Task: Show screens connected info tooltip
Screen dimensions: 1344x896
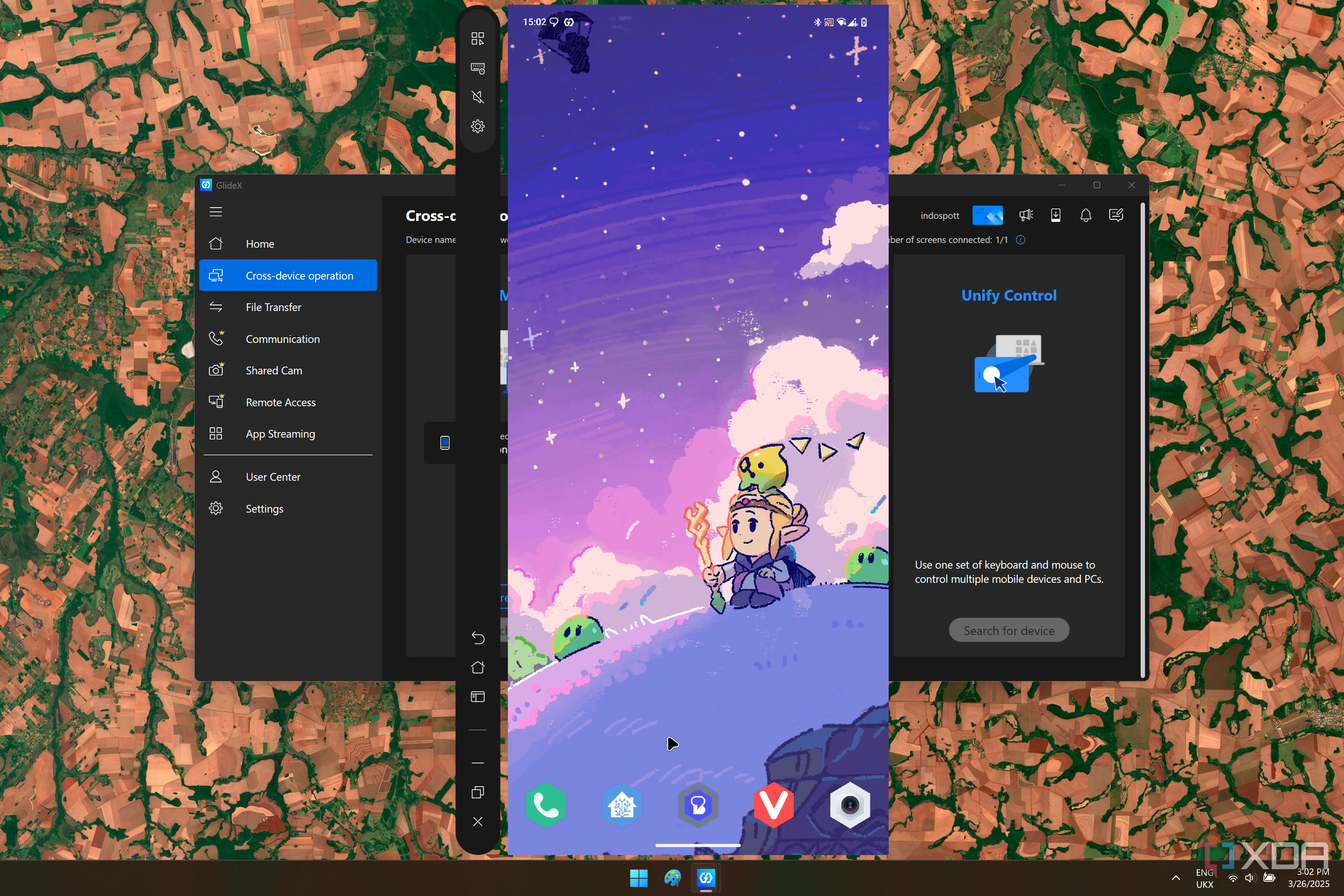Action: [1020, 240]
